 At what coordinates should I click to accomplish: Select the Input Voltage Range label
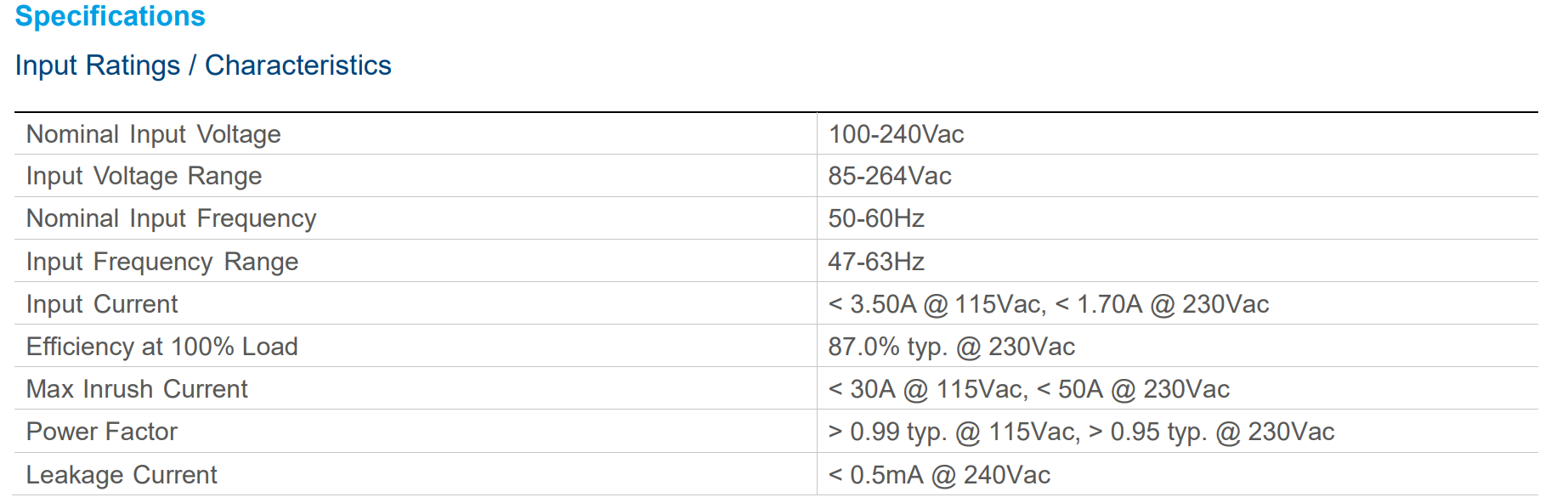coord(144,176)
